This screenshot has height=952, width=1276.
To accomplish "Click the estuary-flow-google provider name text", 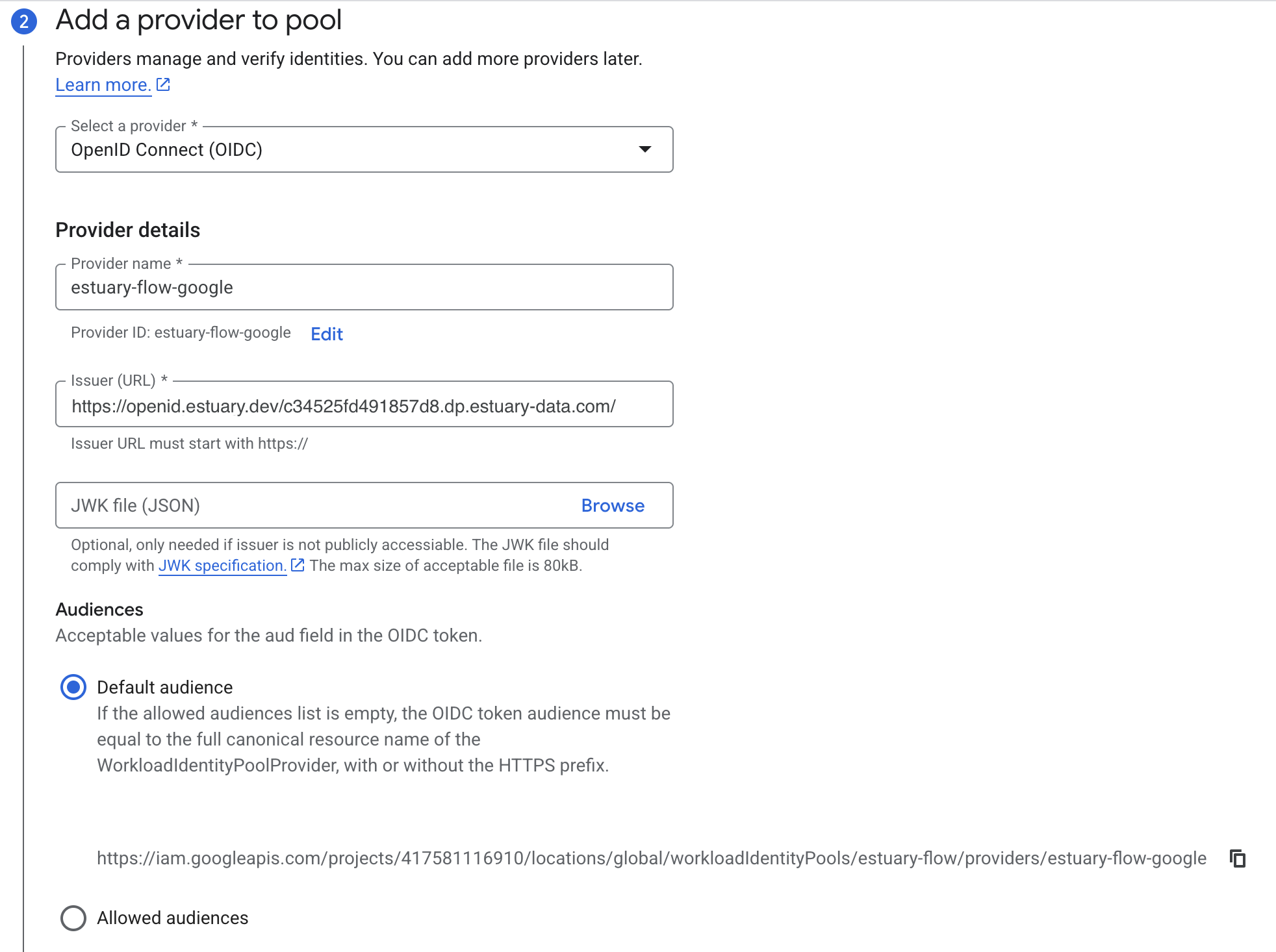I will click(153, 287).
